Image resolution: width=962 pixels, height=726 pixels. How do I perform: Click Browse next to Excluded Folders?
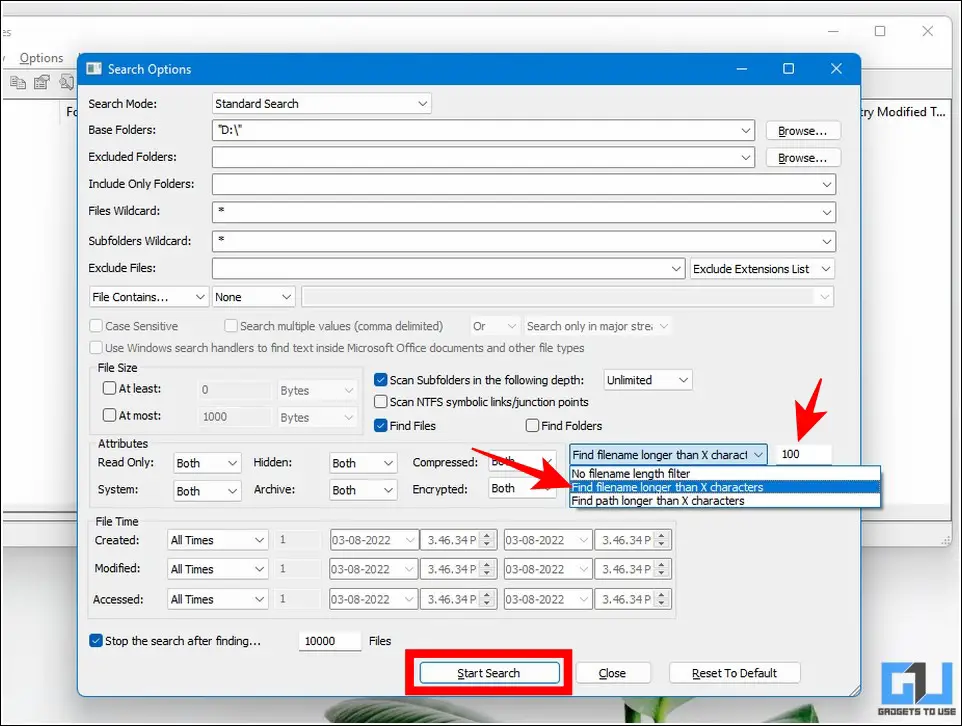[802, 158]
